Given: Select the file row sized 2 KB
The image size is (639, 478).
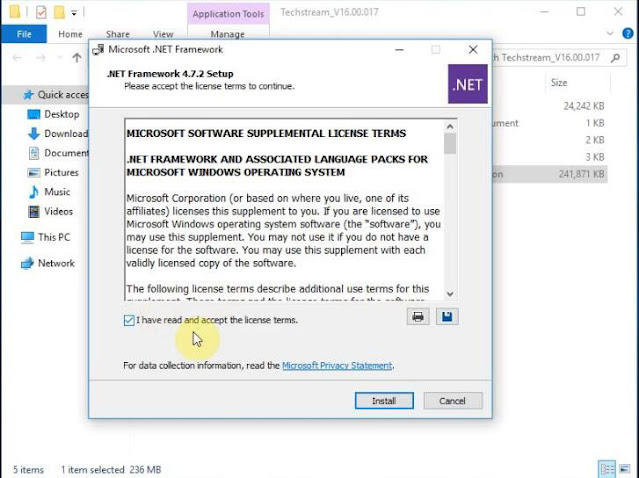Looking at the screenshot, I should (x=550, y=140).
